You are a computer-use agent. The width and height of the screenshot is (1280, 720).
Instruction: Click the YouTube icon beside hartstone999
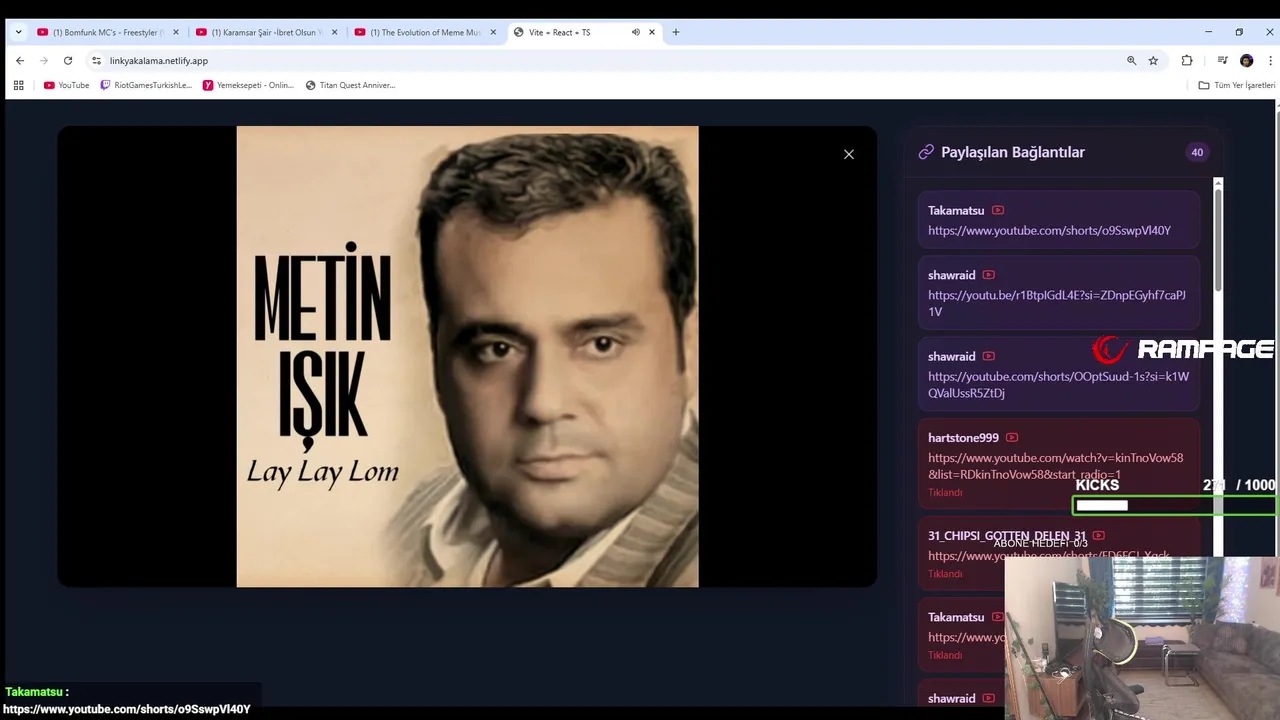pos(1012,437)
